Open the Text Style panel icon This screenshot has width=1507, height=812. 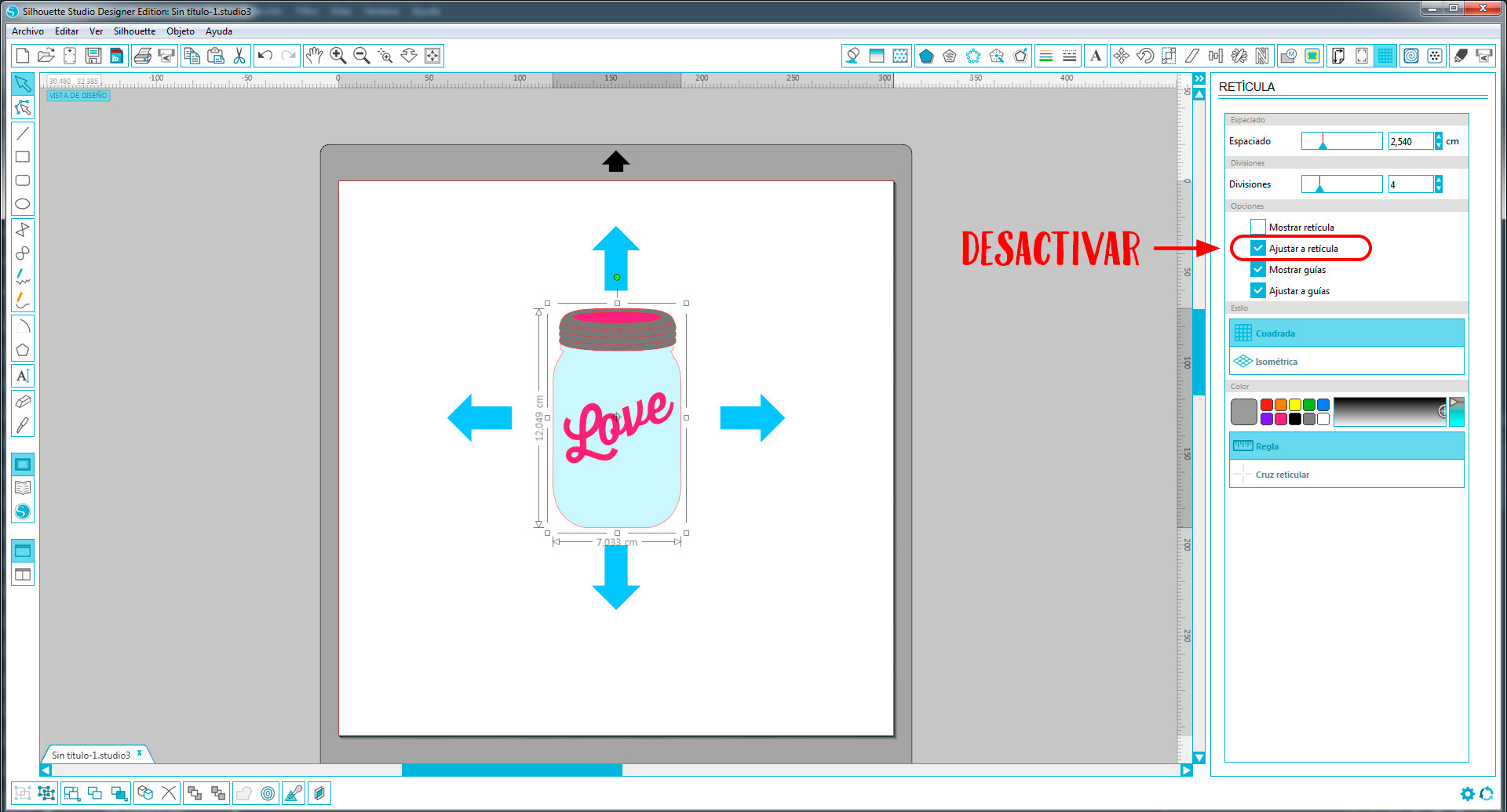[x=1096, y=56]
